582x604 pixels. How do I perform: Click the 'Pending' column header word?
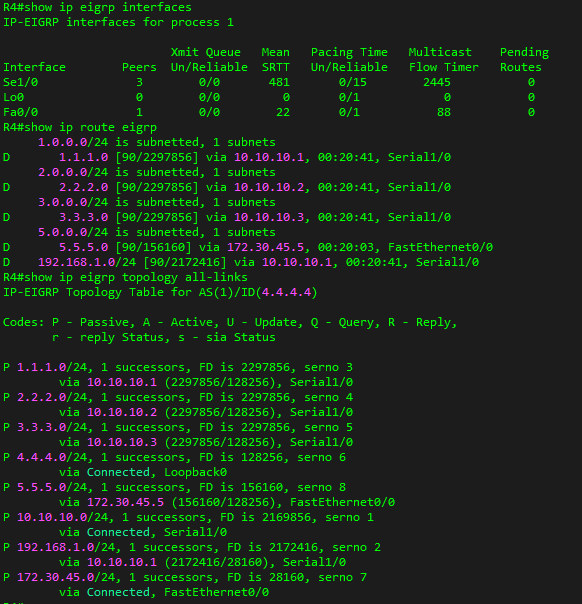coord(524,52)
